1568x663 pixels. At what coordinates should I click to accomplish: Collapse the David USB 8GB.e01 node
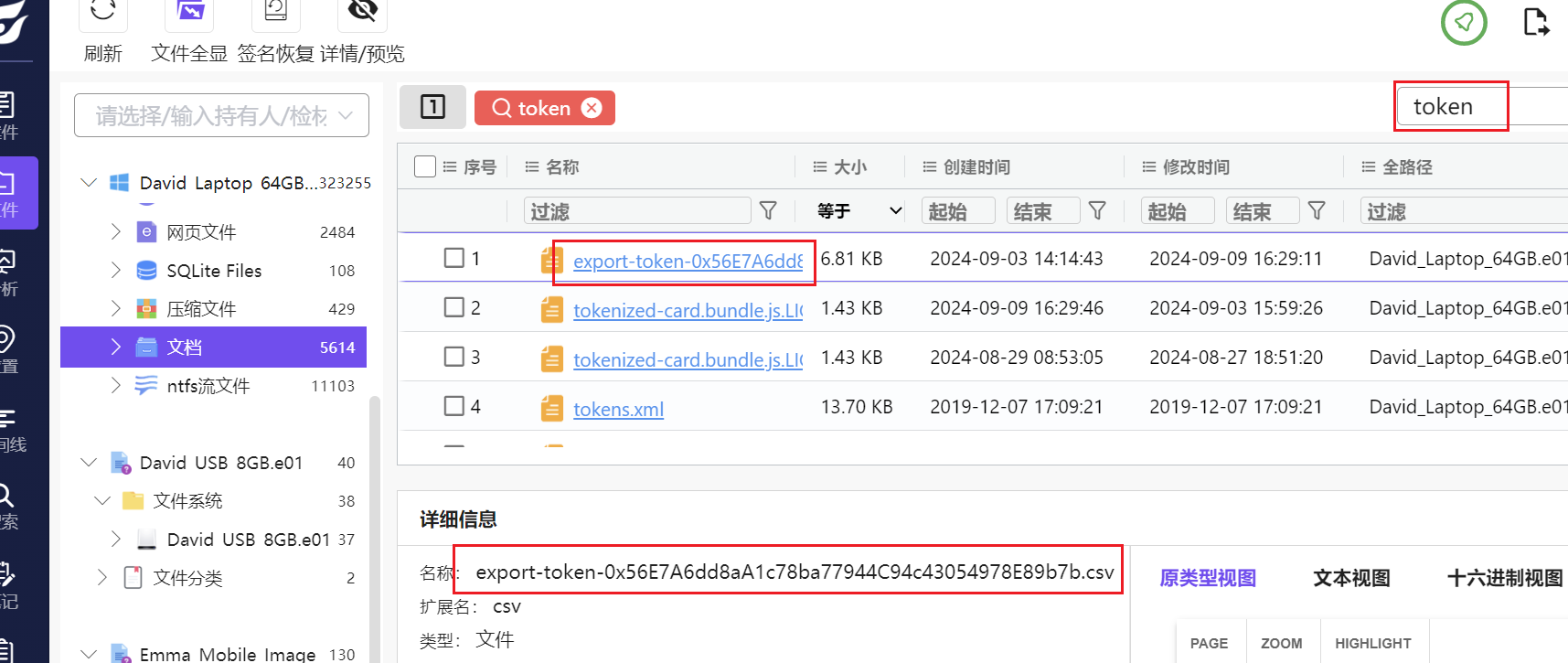[x=89, y=463]
